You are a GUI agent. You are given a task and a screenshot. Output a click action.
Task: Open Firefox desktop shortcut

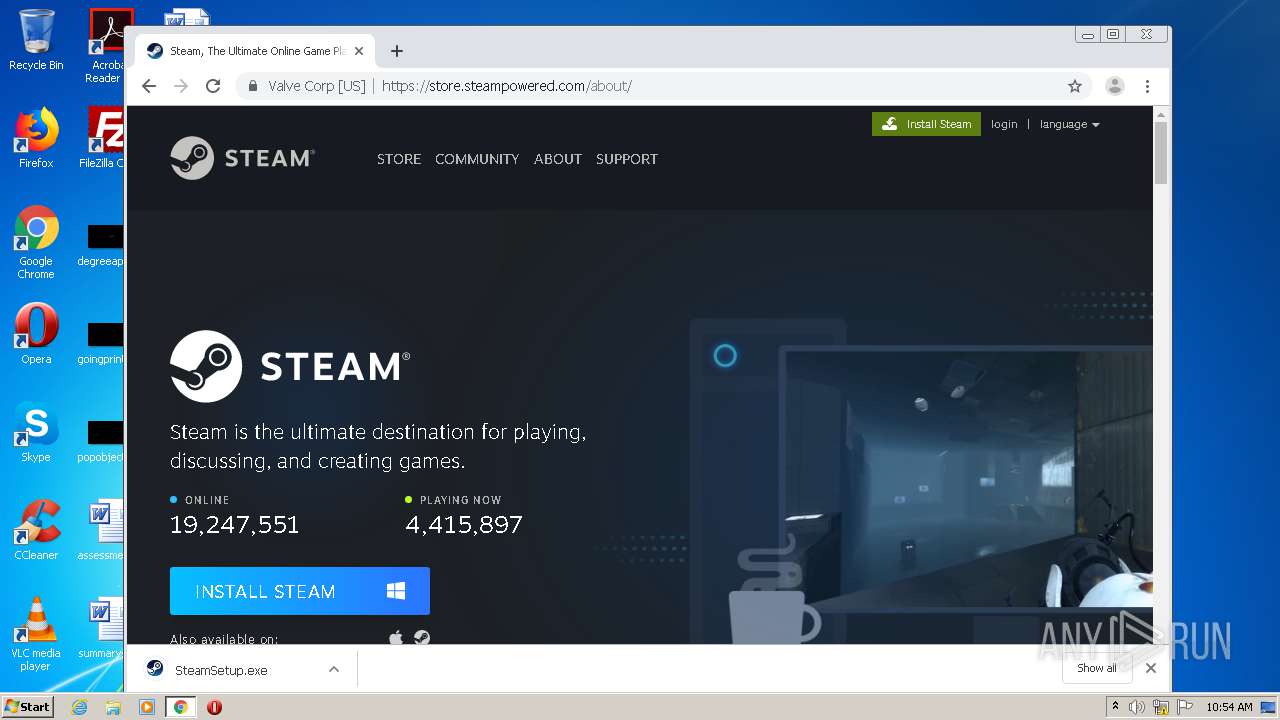[x=36, y=138]
